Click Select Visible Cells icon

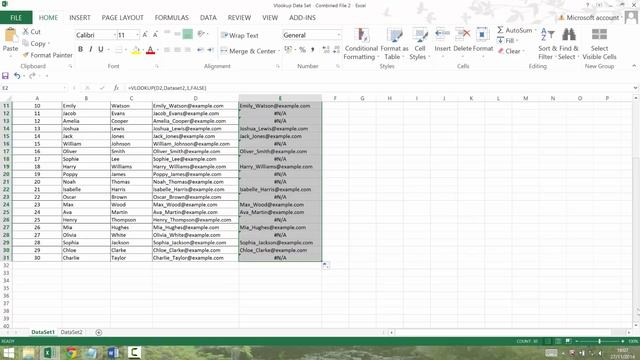point(599,35)
